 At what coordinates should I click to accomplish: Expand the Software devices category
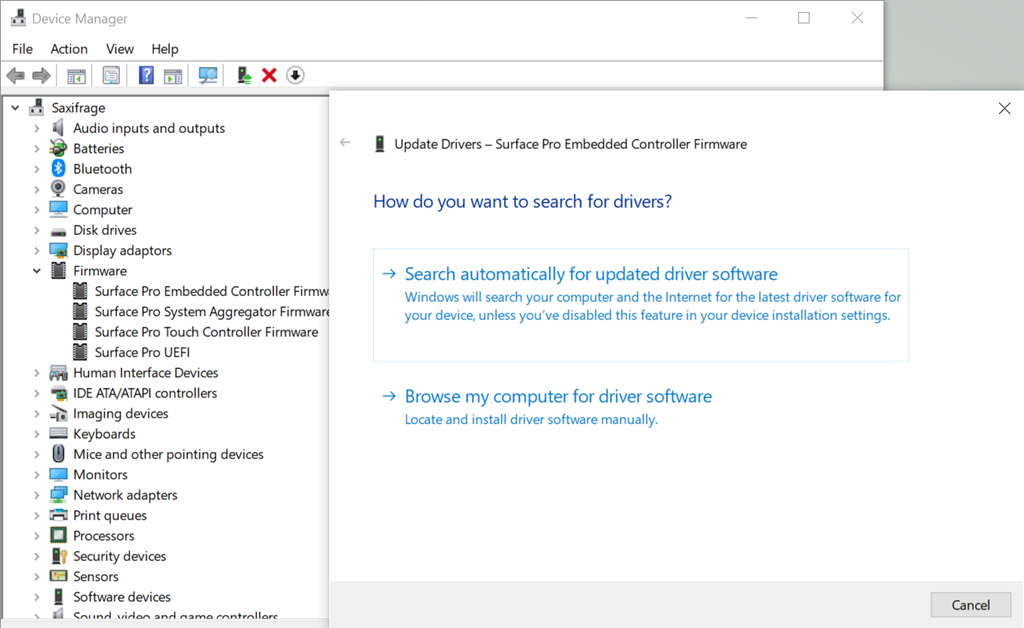click(x=37, y=597)
